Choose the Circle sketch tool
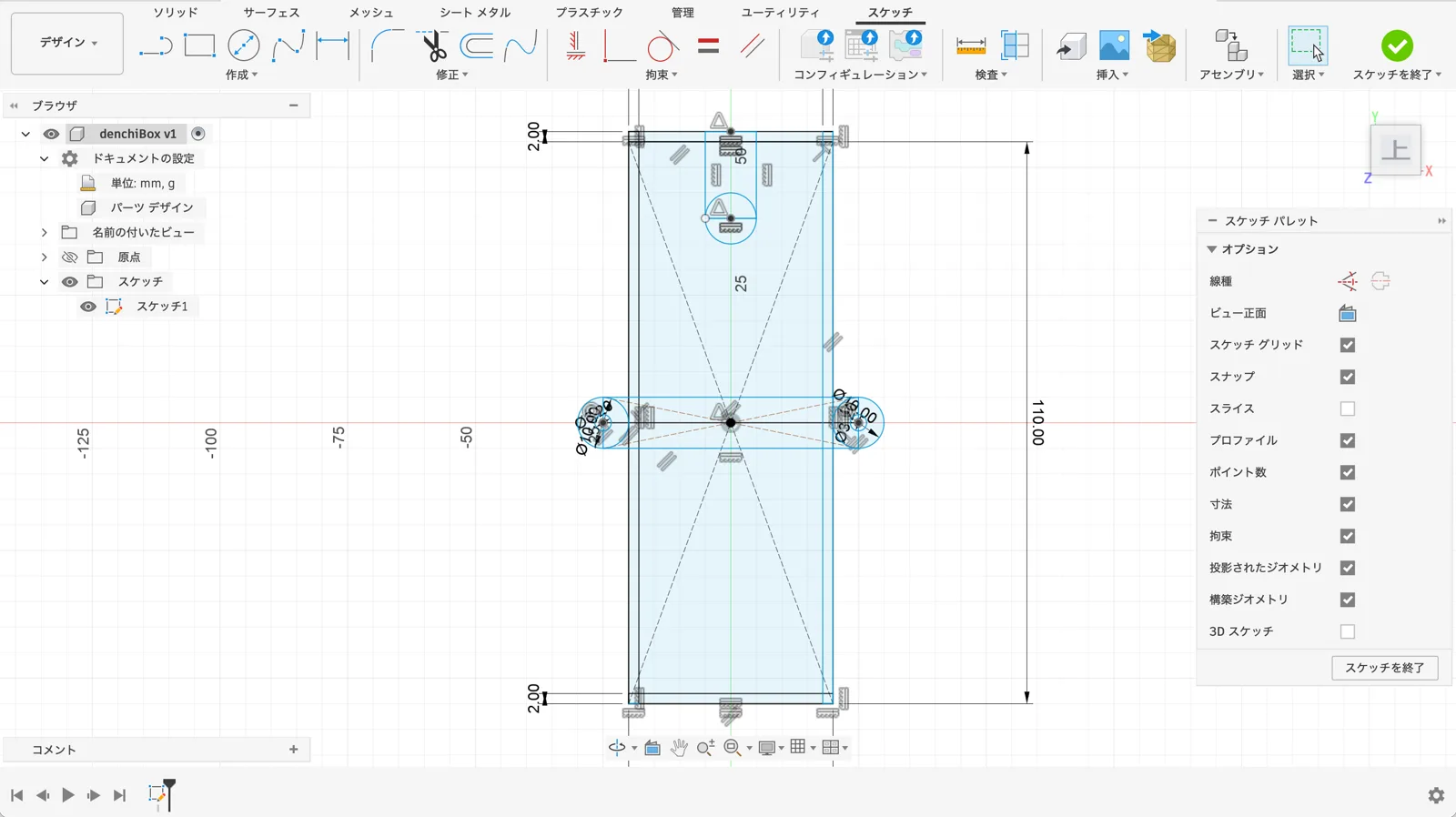 (x=243, y=45)
